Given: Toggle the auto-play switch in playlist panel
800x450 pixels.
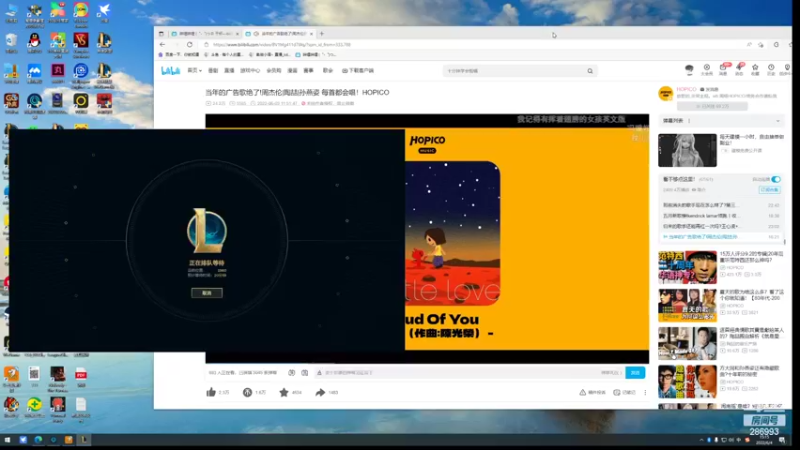Looking at the screenshot, I should tap(776, 179).
